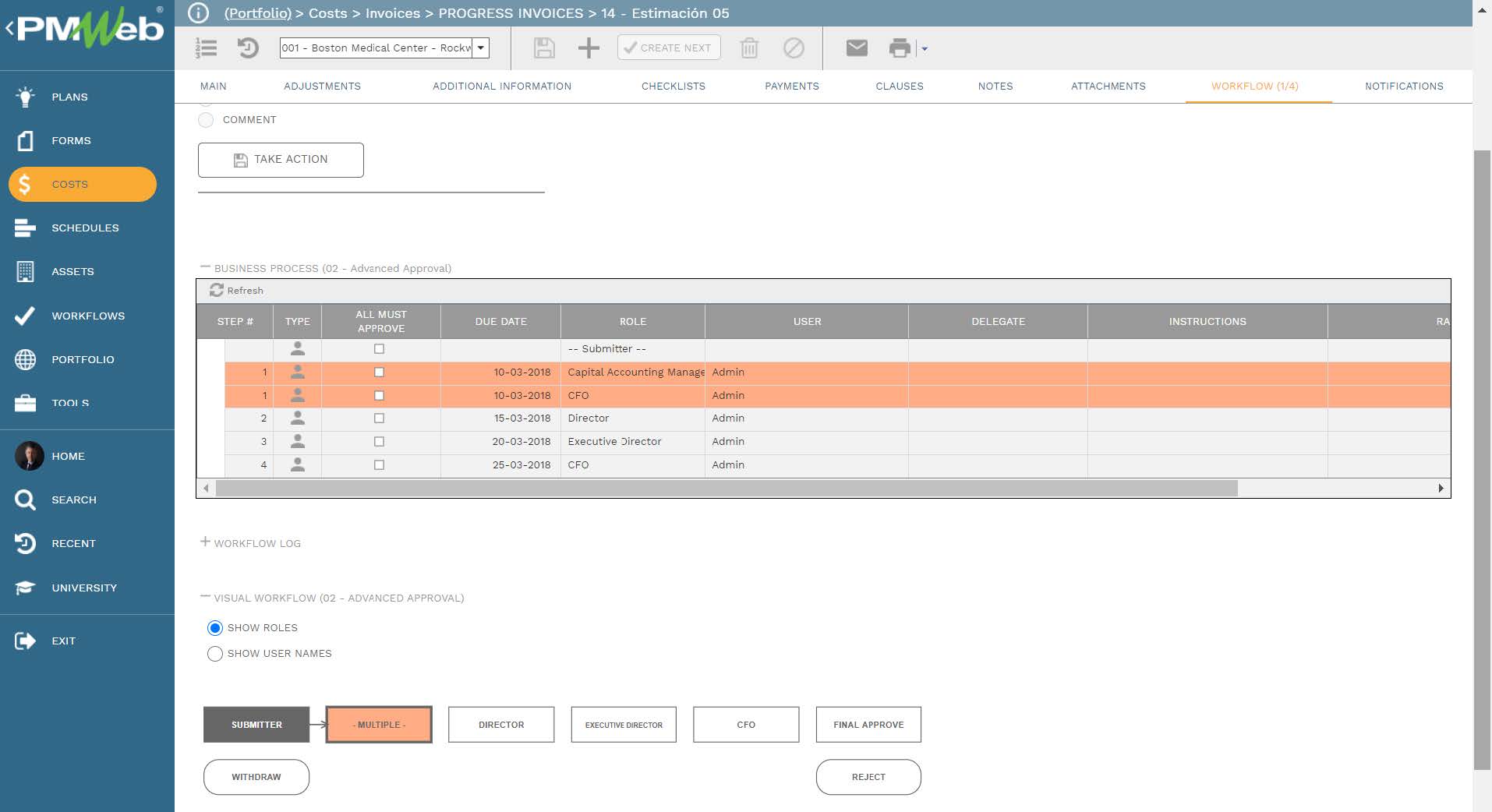Open Notifications tab
1492x812 pixels.
point(1404,86)
